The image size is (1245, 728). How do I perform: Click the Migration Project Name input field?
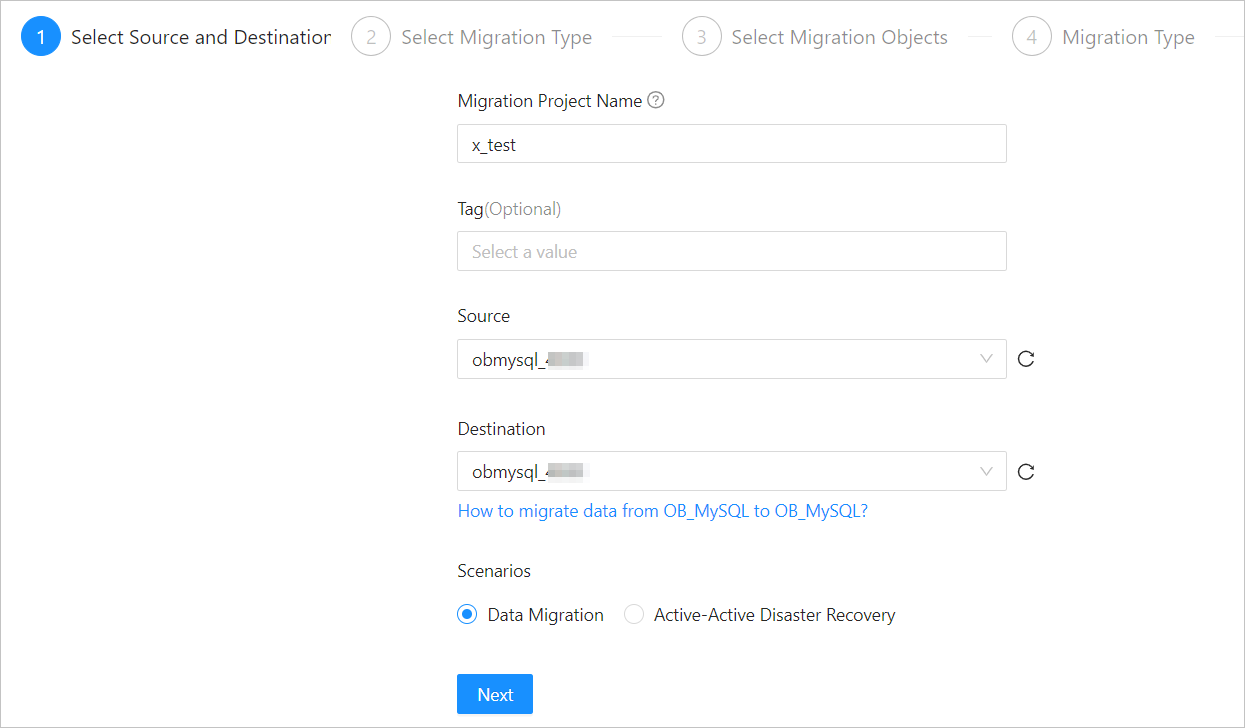731,144
